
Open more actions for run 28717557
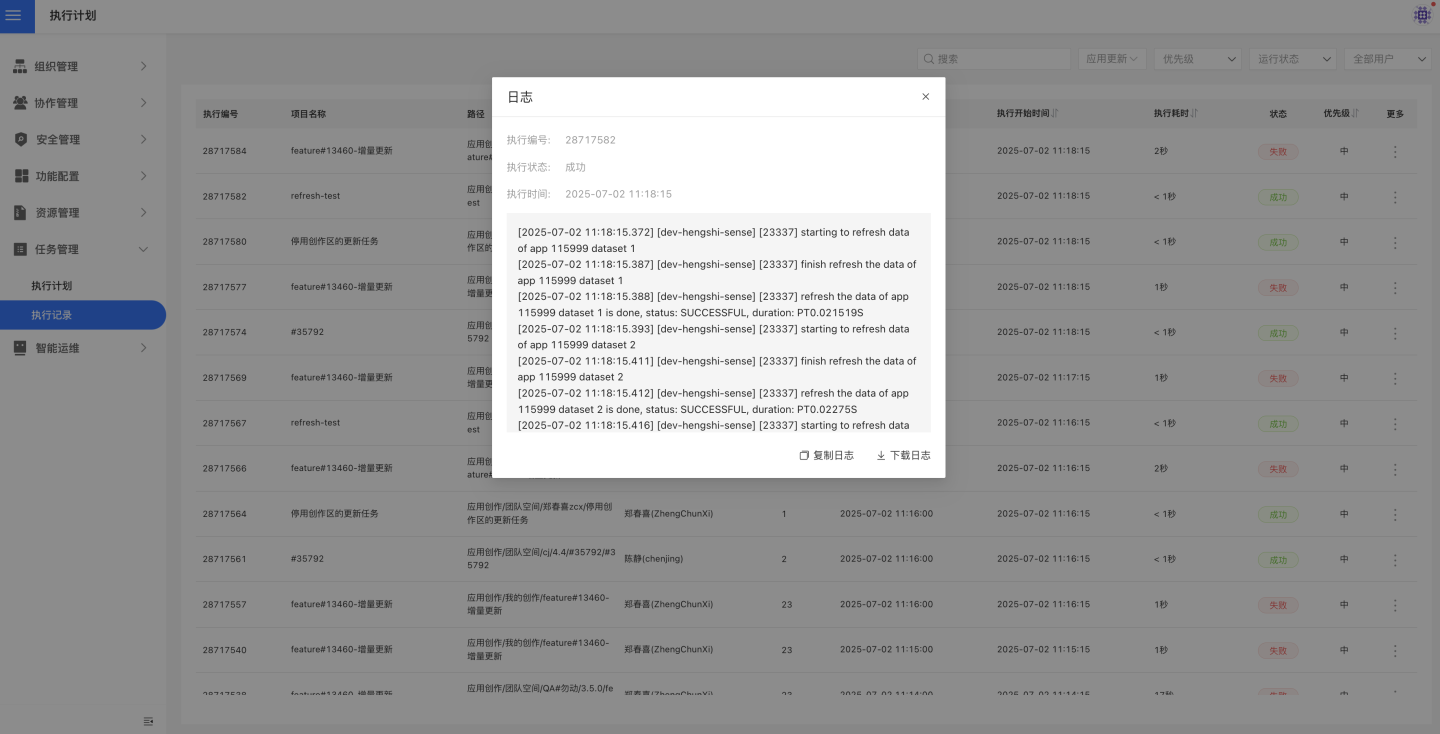pos(1395,605)
